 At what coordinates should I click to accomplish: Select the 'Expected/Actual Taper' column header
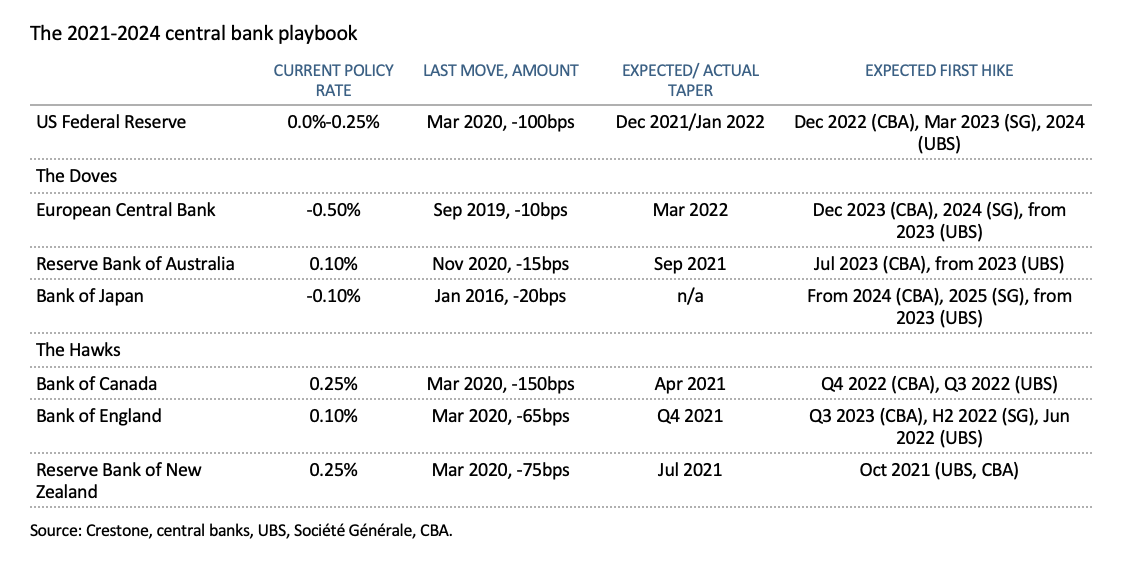[691, 80]
